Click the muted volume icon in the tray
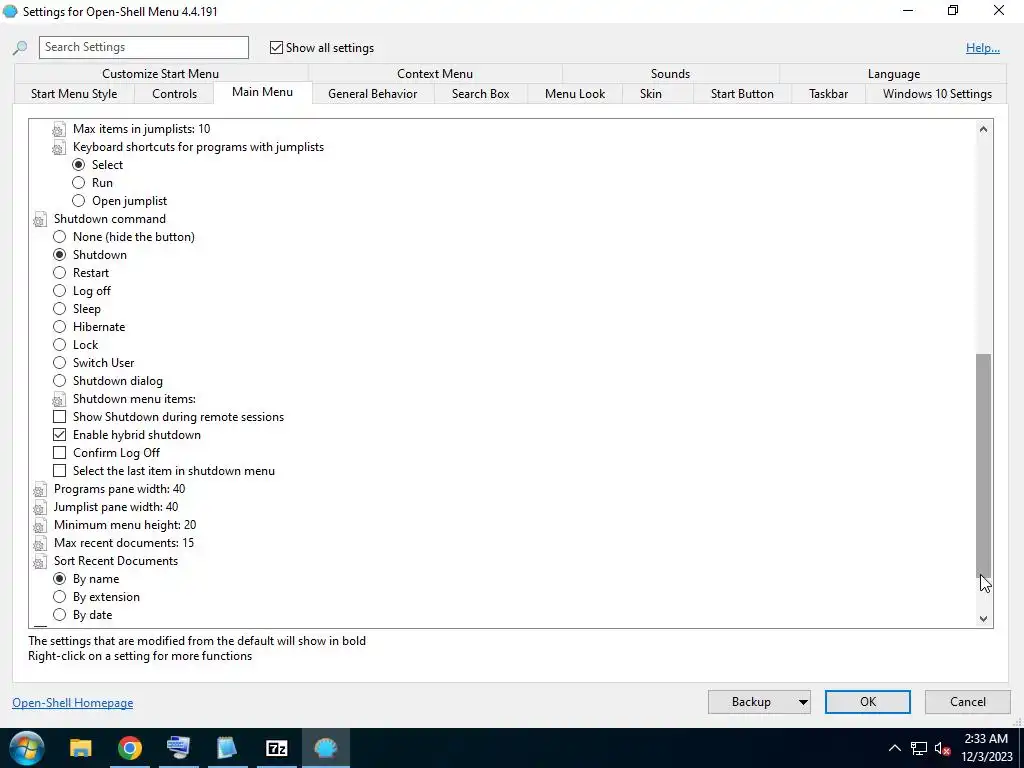Screen dimensions: 1024x768 [x=942, y=748]
